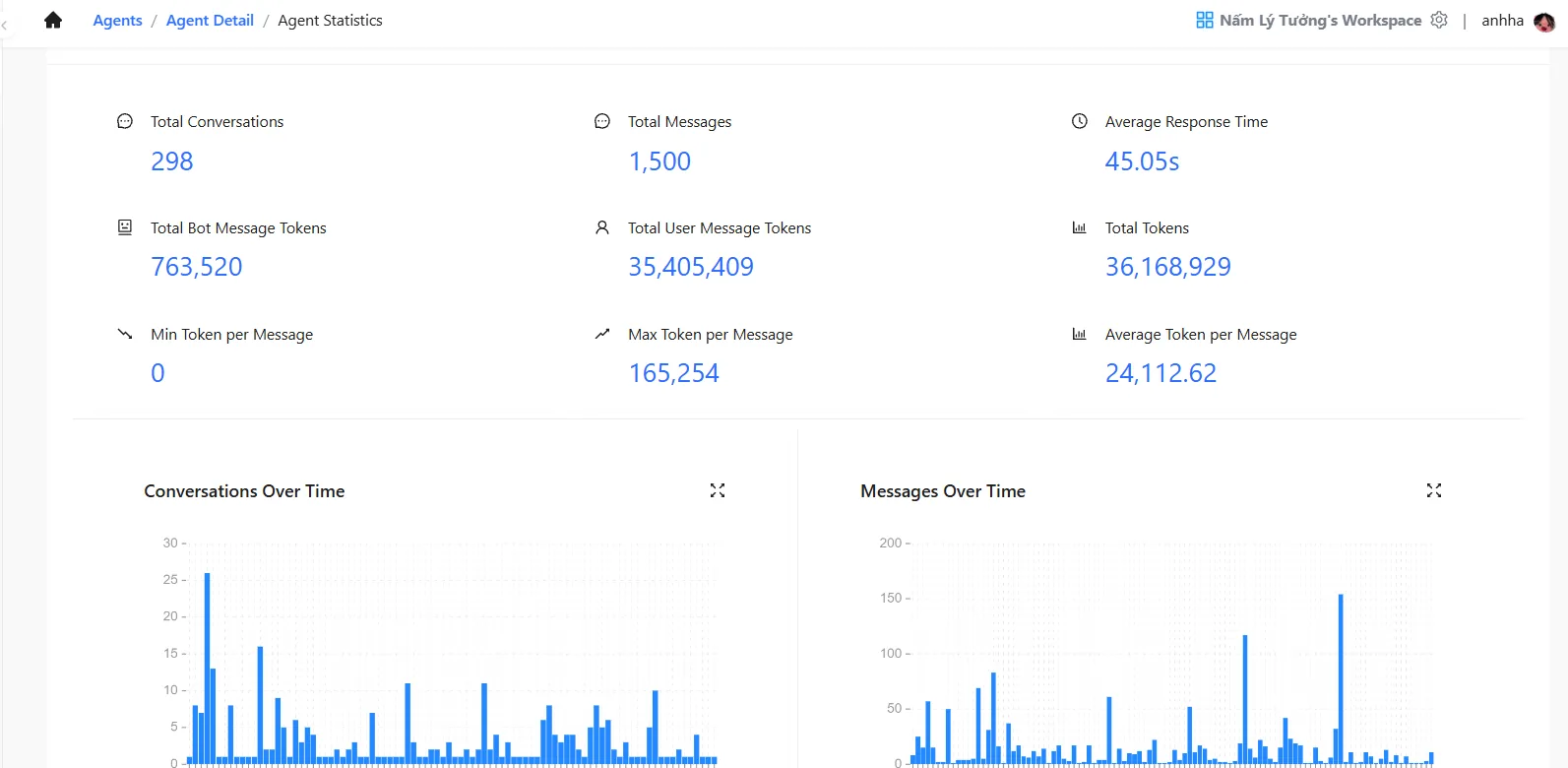This screenshot has width=1568, height=768.
Task: Click the Total User Message Tokens label
Action: tap(720, 228)
